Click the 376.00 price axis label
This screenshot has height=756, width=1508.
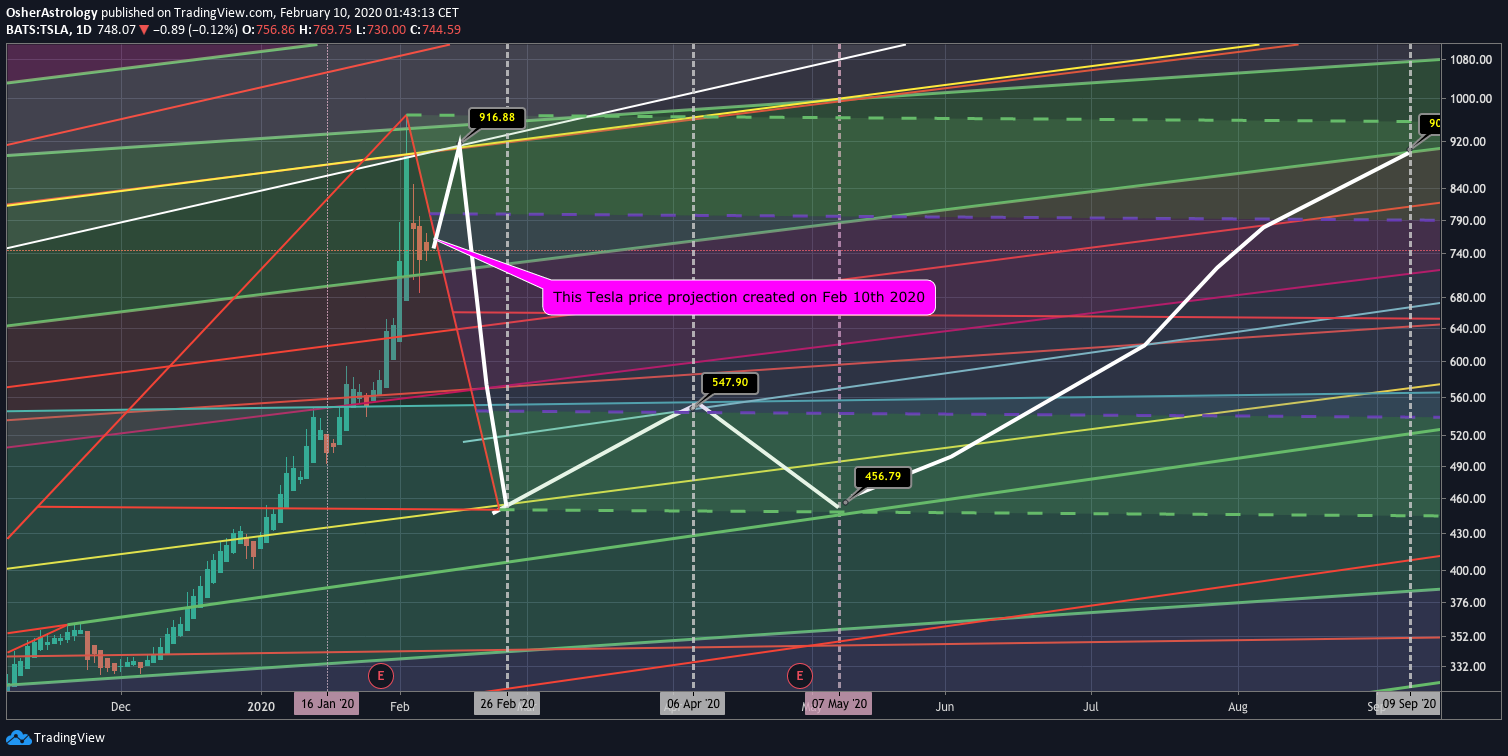click(x=1470, y=602)
